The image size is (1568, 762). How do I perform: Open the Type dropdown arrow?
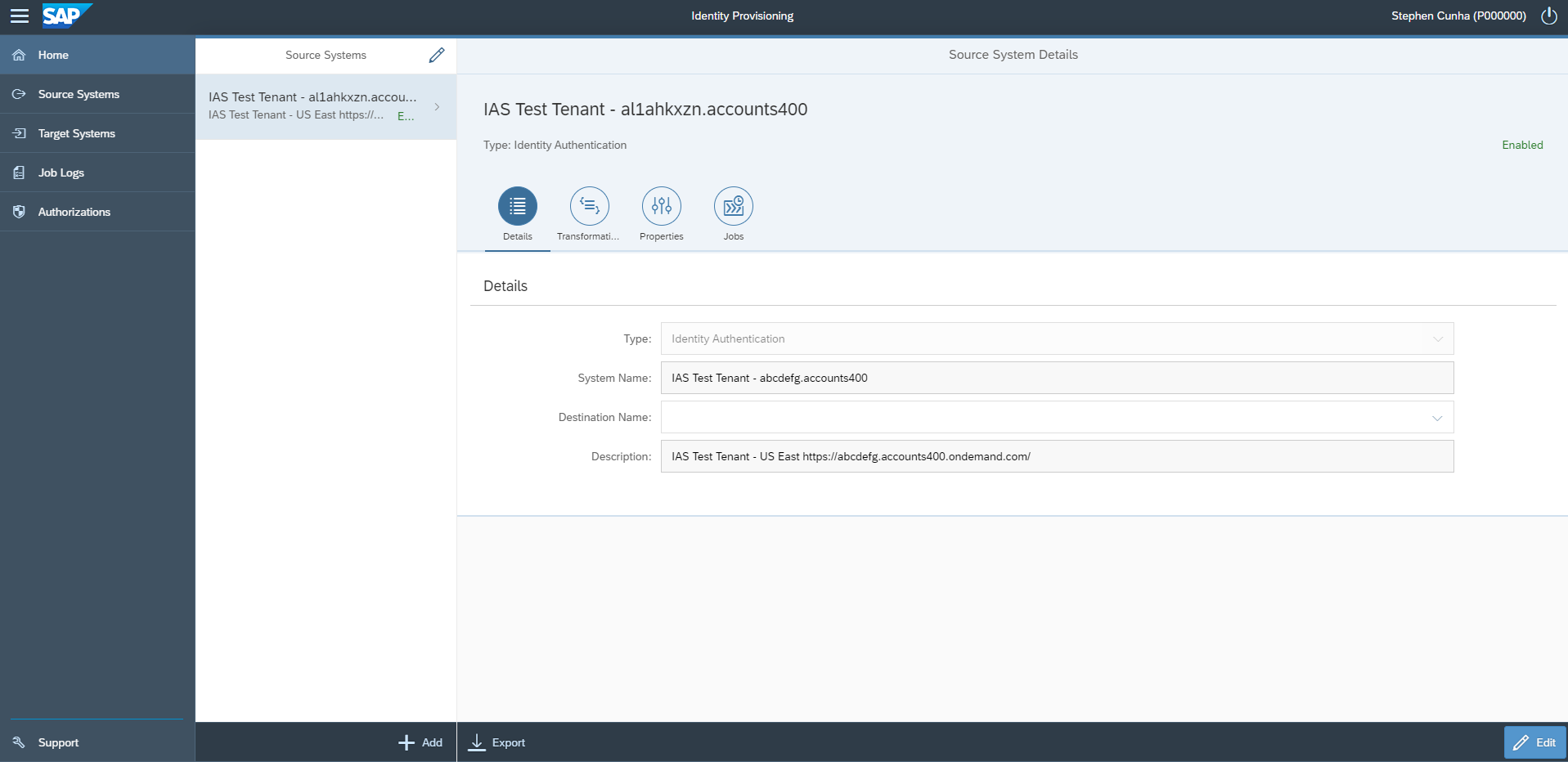[x=1438, y=338]
